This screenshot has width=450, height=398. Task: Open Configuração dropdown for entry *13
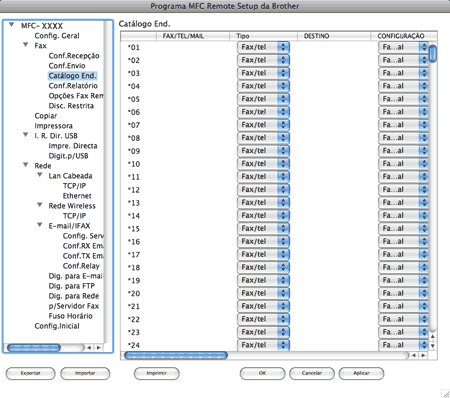pos(403,202)
